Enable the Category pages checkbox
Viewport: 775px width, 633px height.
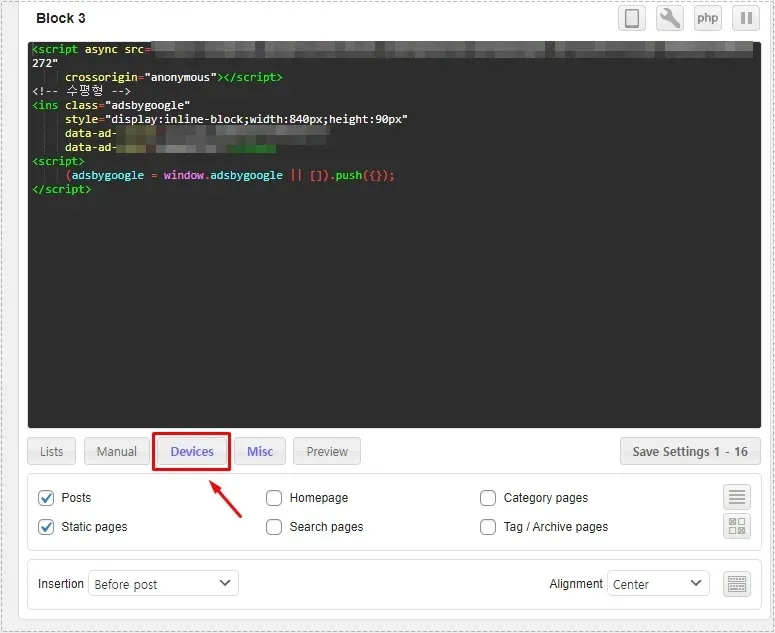pyautogui.click(x=488, y=498)
